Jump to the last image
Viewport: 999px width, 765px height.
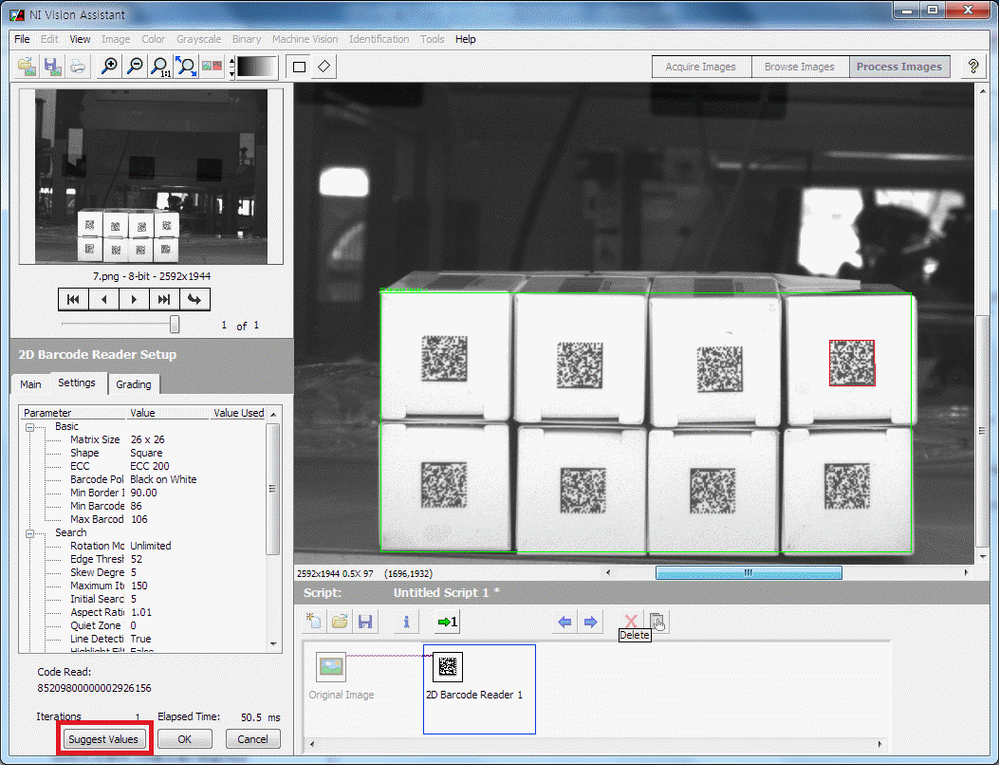click(x=164, y=299)
